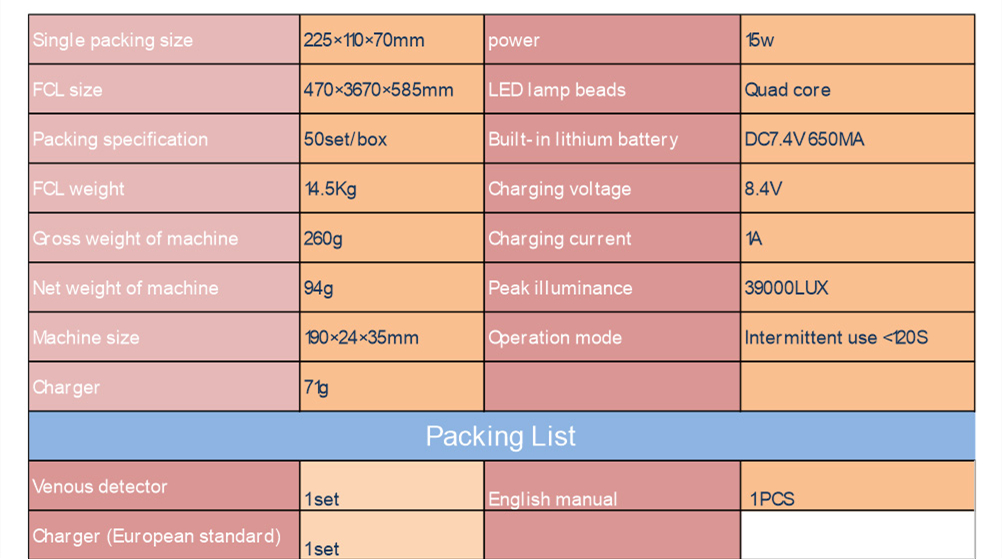The image size is (1002, 559).
Task: Select the power 15w value cell
Action: point(858,40)
